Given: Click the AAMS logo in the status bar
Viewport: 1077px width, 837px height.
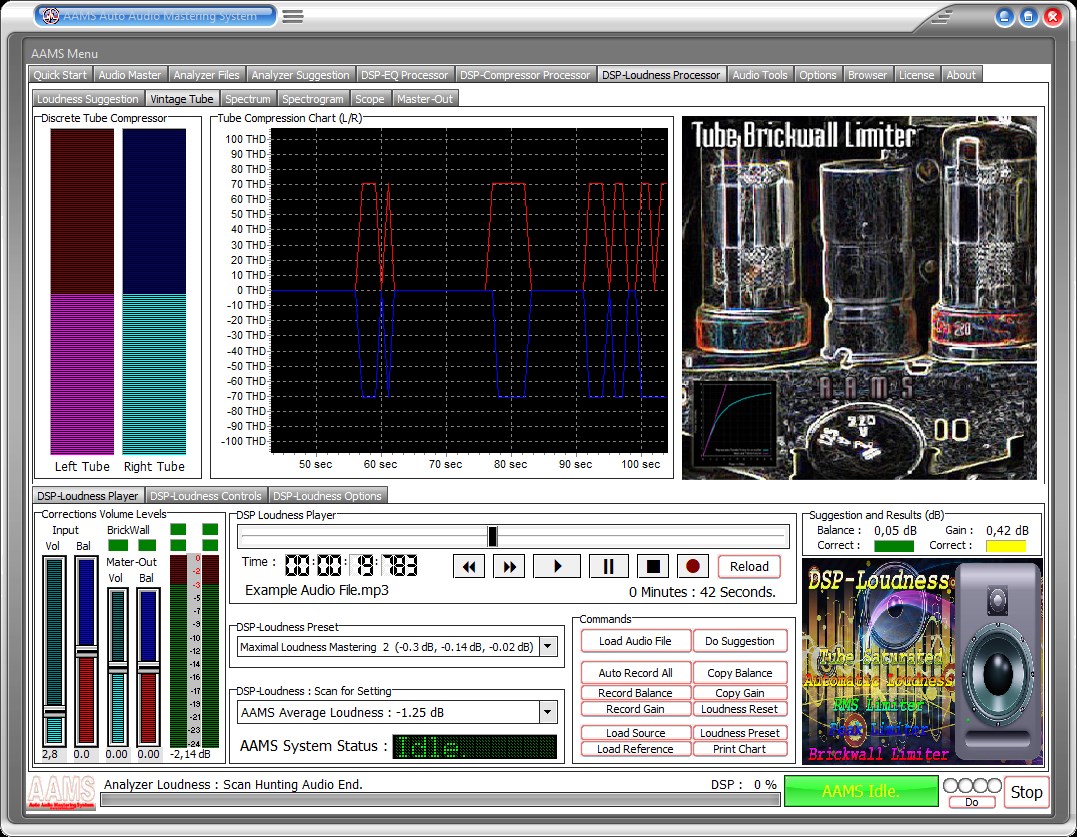Looking at the screenshot, I should tap(62, 792).
